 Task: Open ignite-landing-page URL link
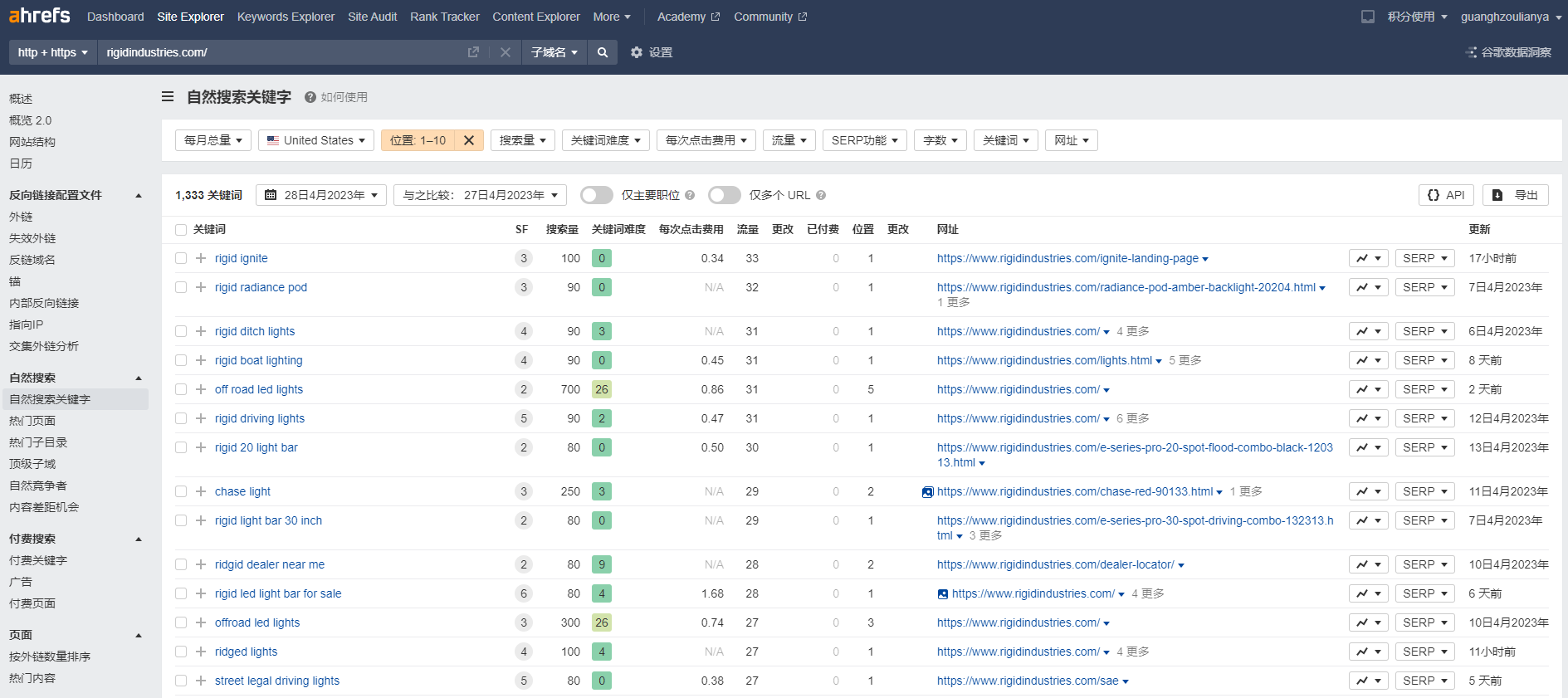[1067, 258]
